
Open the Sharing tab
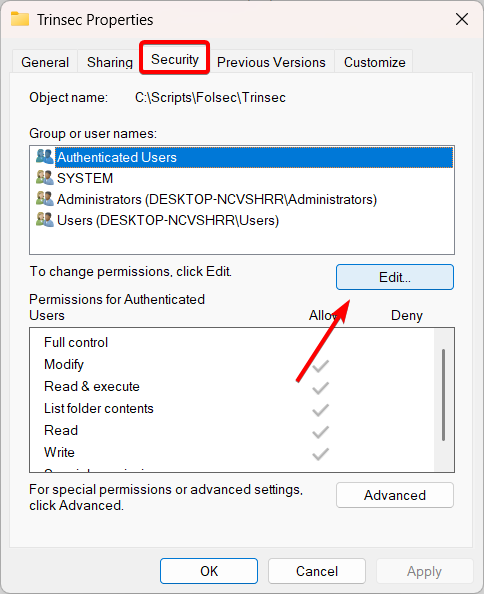point(109,62)
